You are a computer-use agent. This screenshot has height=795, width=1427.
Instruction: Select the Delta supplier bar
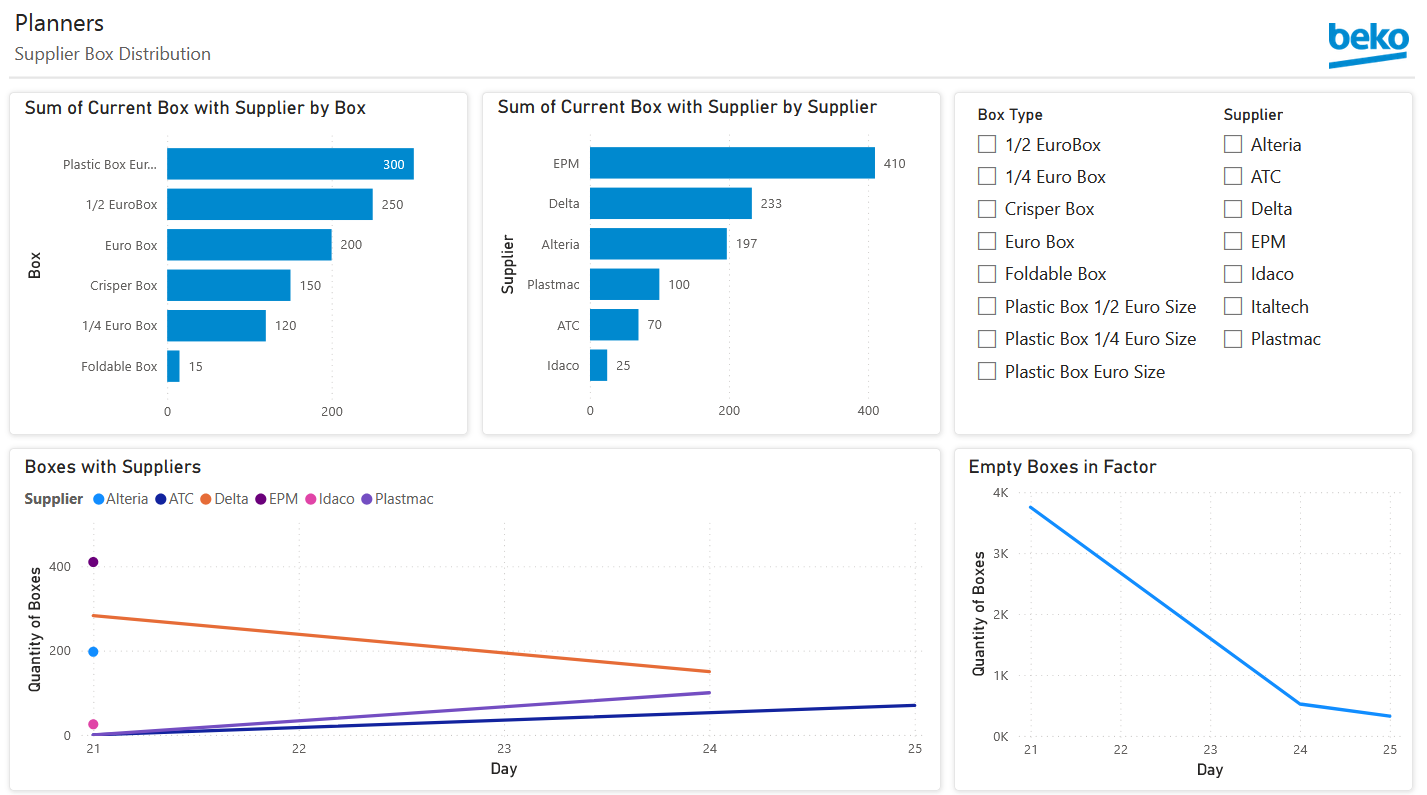[x=671, y=203]
